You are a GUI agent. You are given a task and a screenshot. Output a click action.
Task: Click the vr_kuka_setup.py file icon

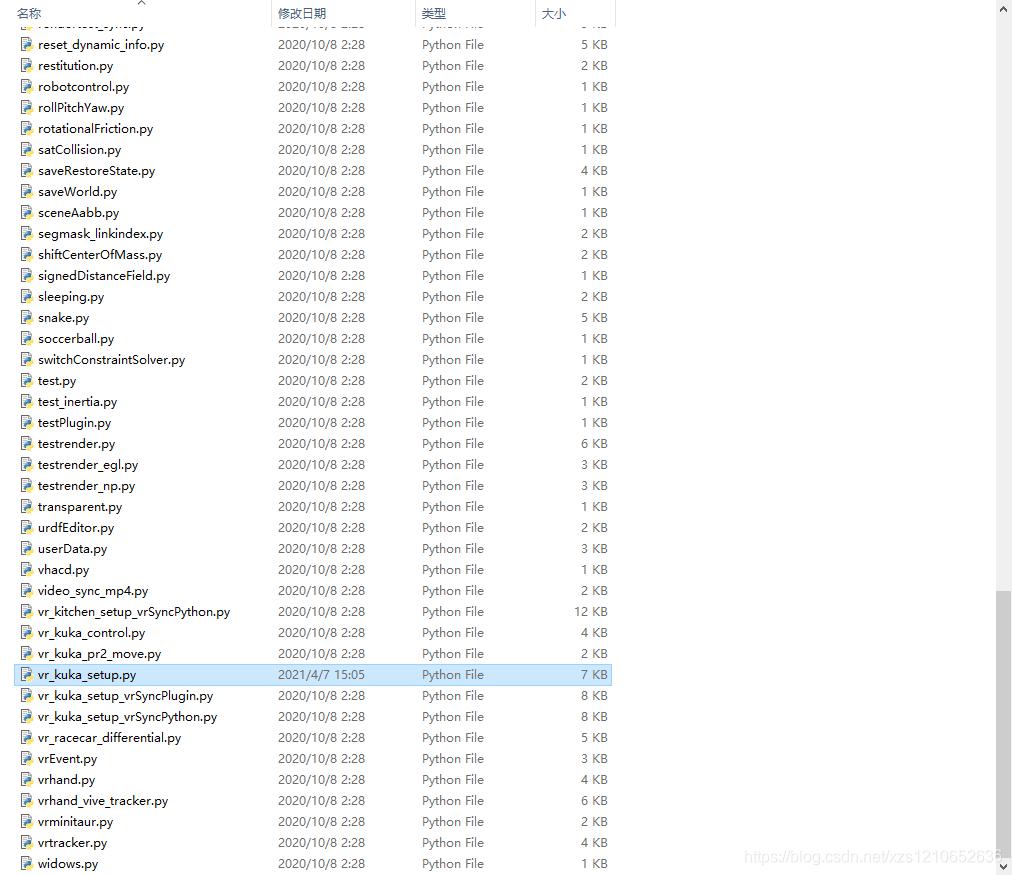26,674
